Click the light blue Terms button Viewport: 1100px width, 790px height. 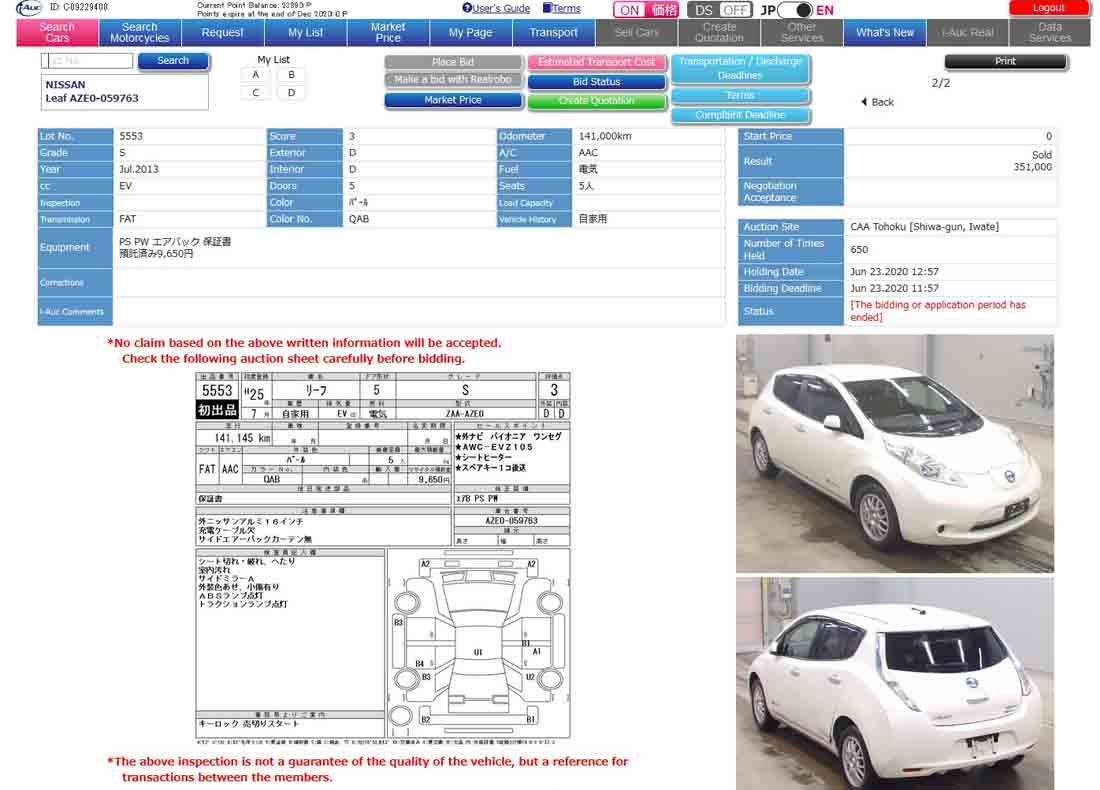click(x=740, y=95)
